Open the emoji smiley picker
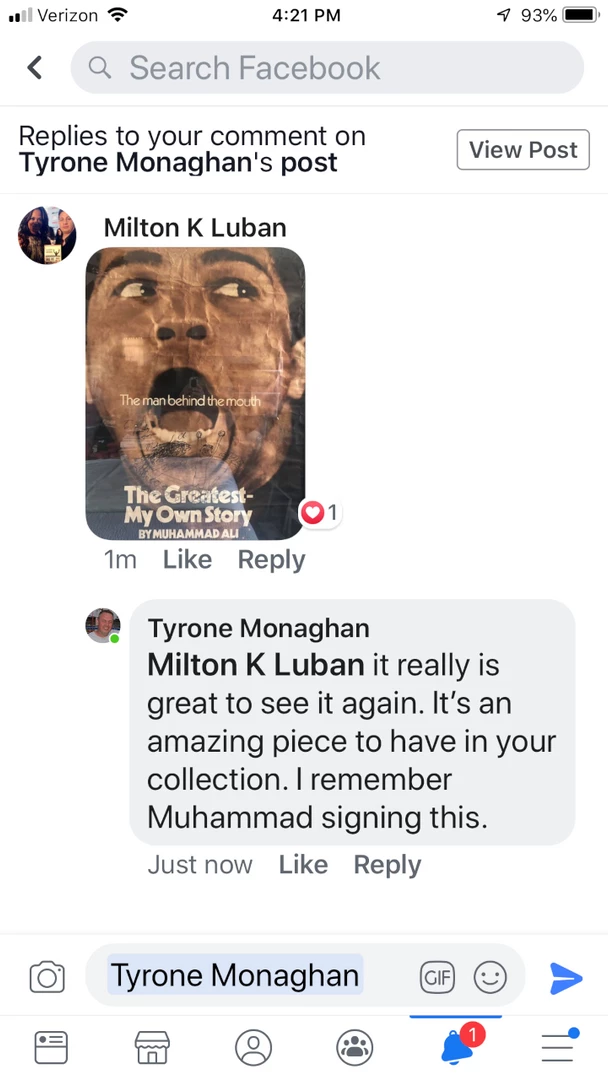 click(x=490, y=977)
